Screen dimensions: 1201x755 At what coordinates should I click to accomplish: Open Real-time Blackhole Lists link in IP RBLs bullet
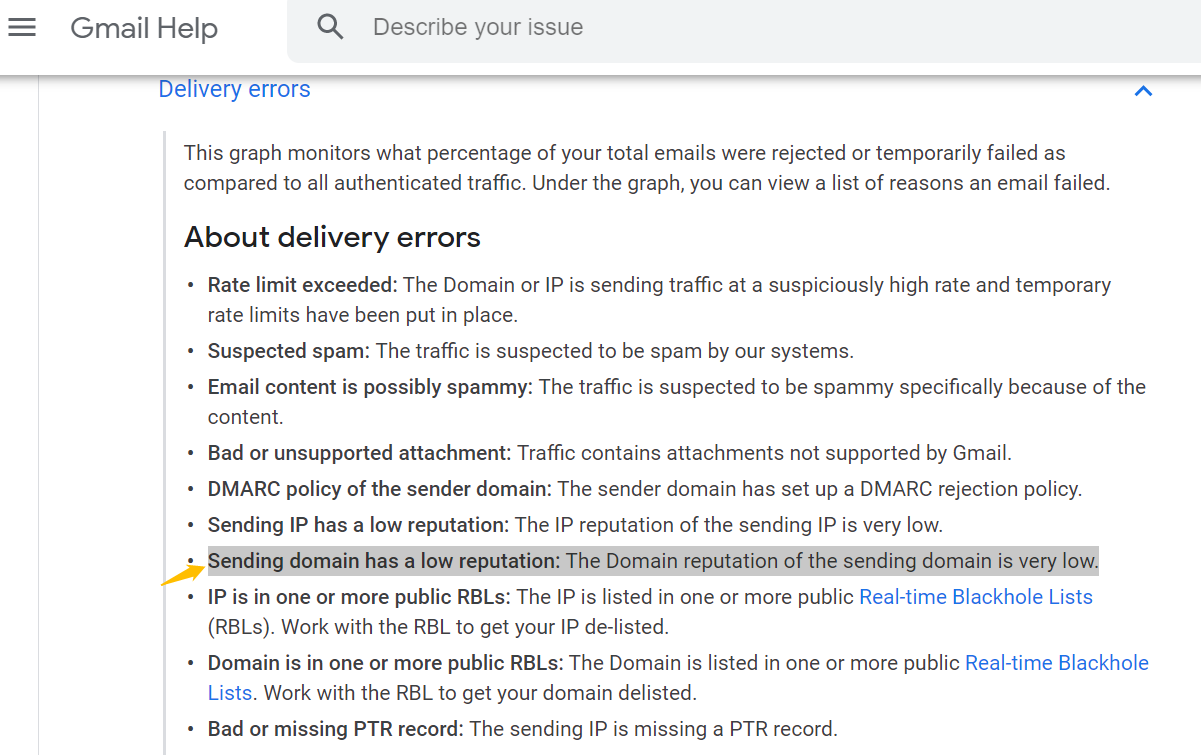point(976,597)
